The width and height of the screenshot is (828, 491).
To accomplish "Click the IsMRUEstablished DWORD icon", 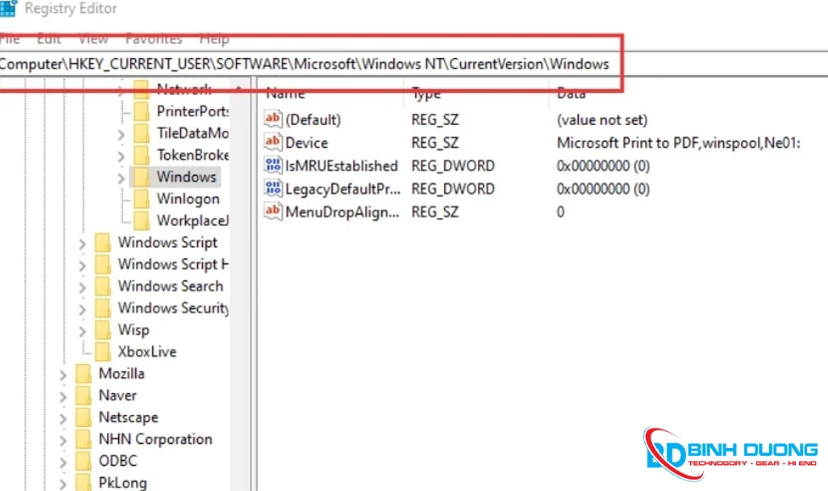I will tap(273, 165).
